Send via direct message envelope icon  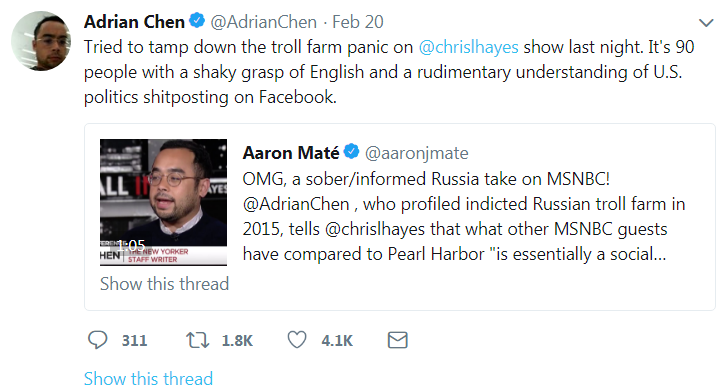click(x=397, y=340)
